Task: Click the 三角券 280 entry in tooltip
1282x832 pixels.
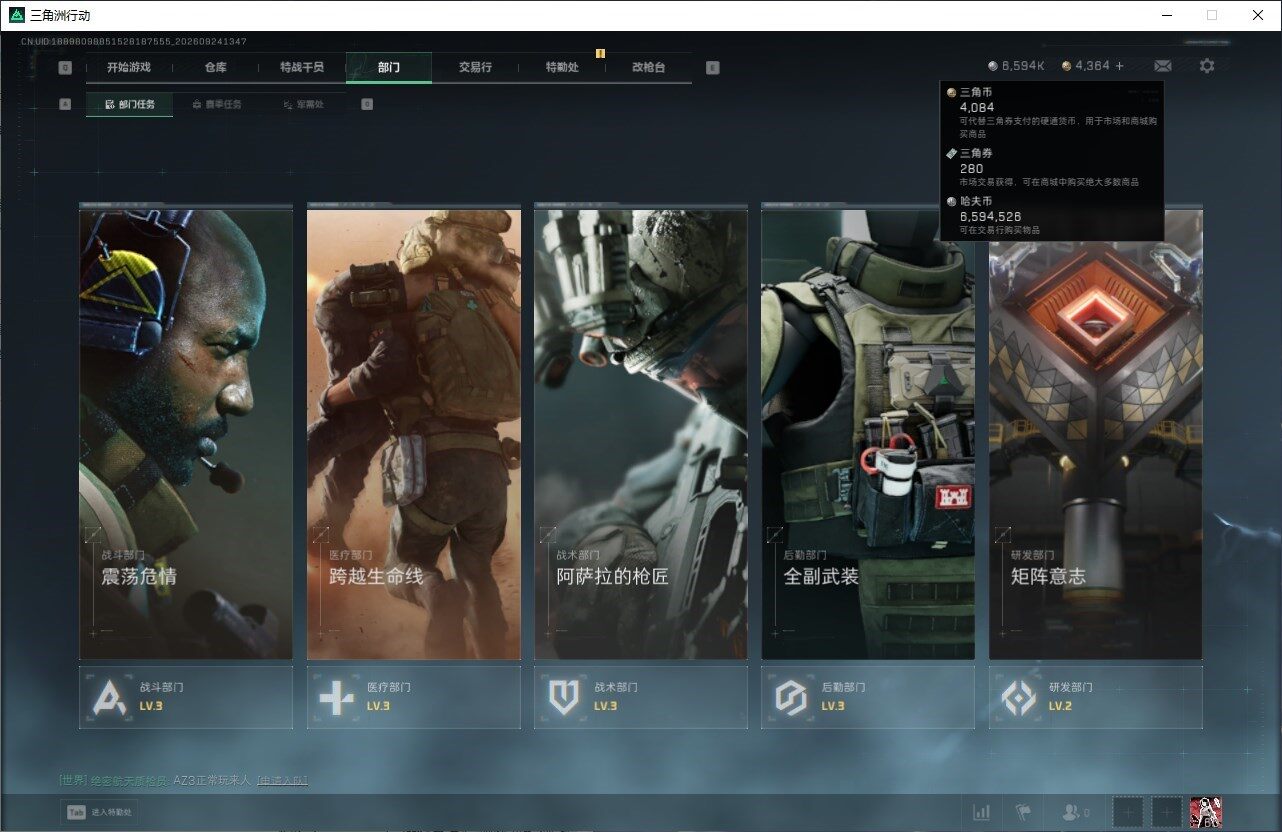Action: tap(1050, 168)
